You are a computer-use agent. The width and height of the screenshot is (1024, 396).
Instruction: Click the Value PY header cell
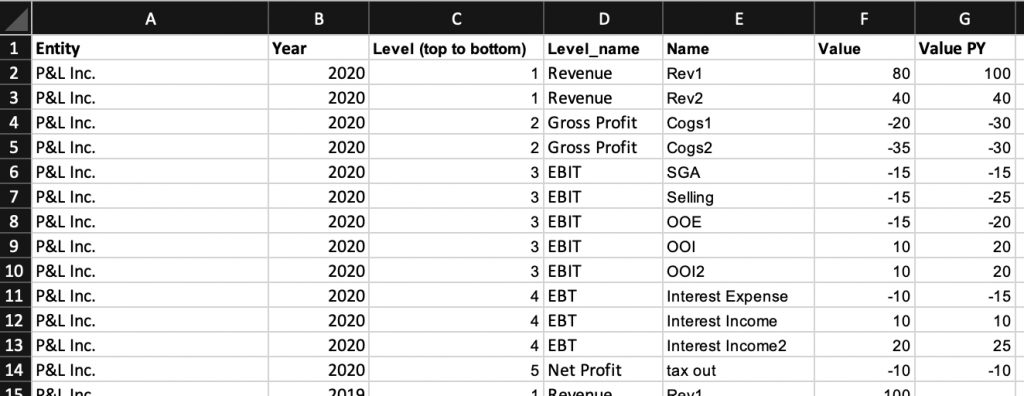[x=965, y=48]
